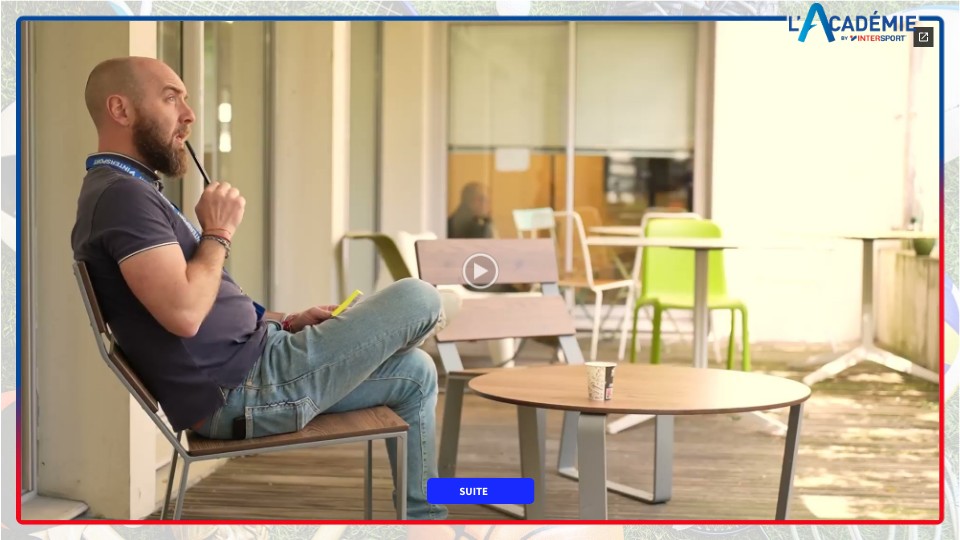Play the video with the center play button
The width and height of the screenshot is (960, 540).
pyautogui.click(x=480, y=271)
